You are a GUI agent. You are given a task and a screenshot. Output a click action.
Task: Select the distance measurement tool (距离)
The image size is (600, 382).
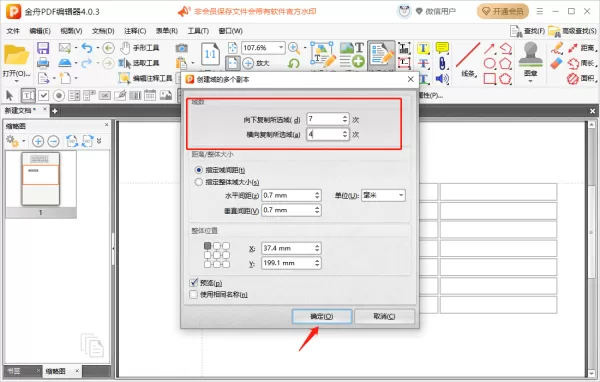pyautogui.click(x=581, y=48)
